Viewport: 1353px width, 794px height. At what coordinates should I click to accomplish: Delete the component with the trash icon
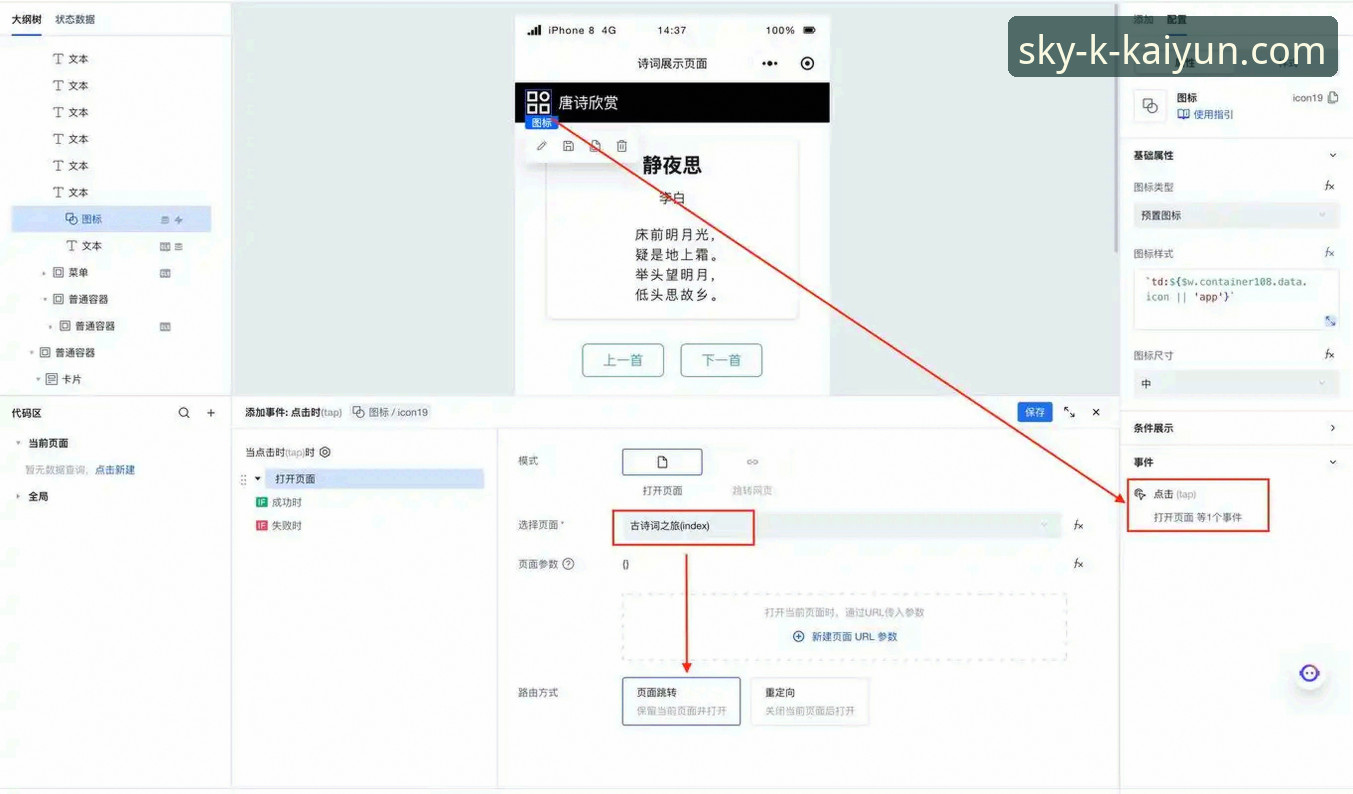[621, 146]
